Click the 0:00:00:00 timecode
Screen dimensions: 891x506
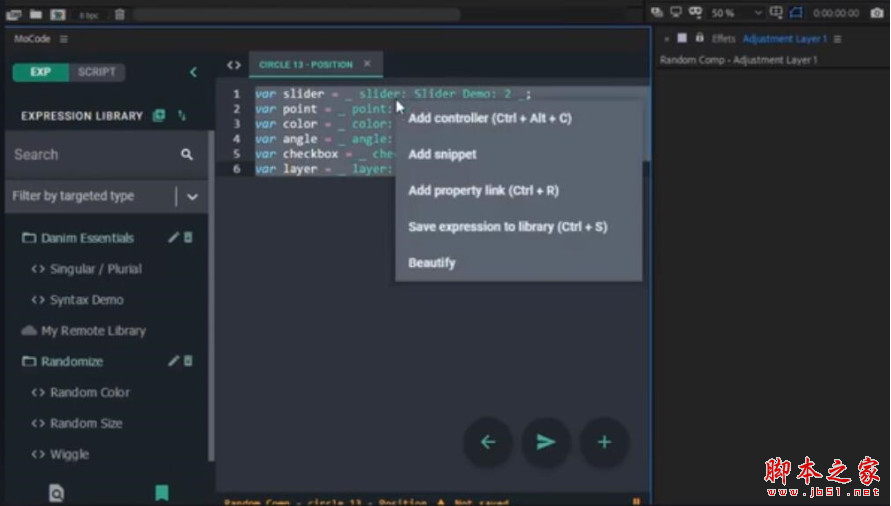pyautogui.click(x=836, y=13)
